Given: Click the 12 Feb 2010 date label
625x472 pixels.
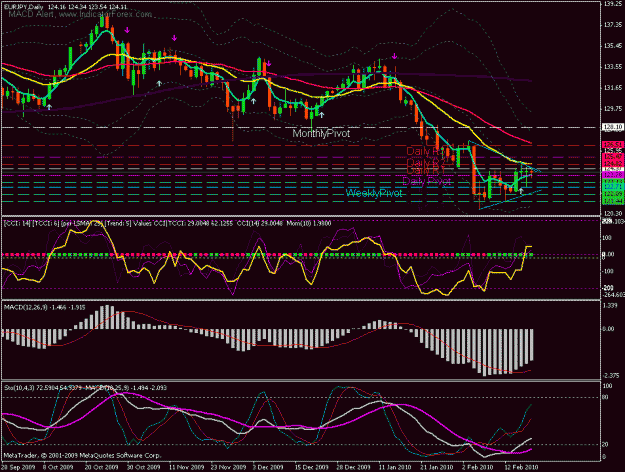Looking at the screenshot, I should pyautogui.click(x=521, y=467).
